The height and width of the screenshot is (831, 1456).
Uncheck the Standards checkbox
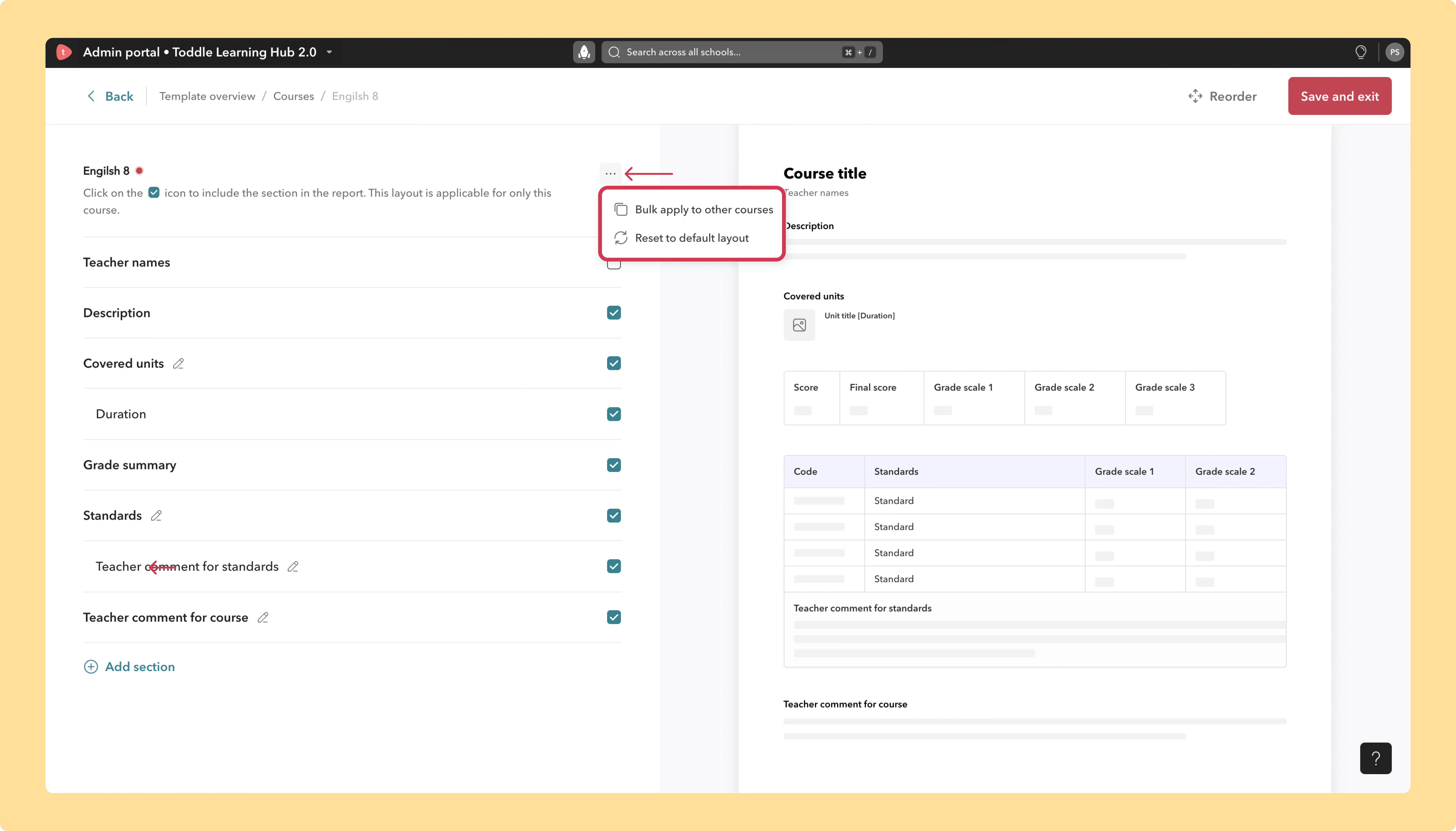(614, 515)
